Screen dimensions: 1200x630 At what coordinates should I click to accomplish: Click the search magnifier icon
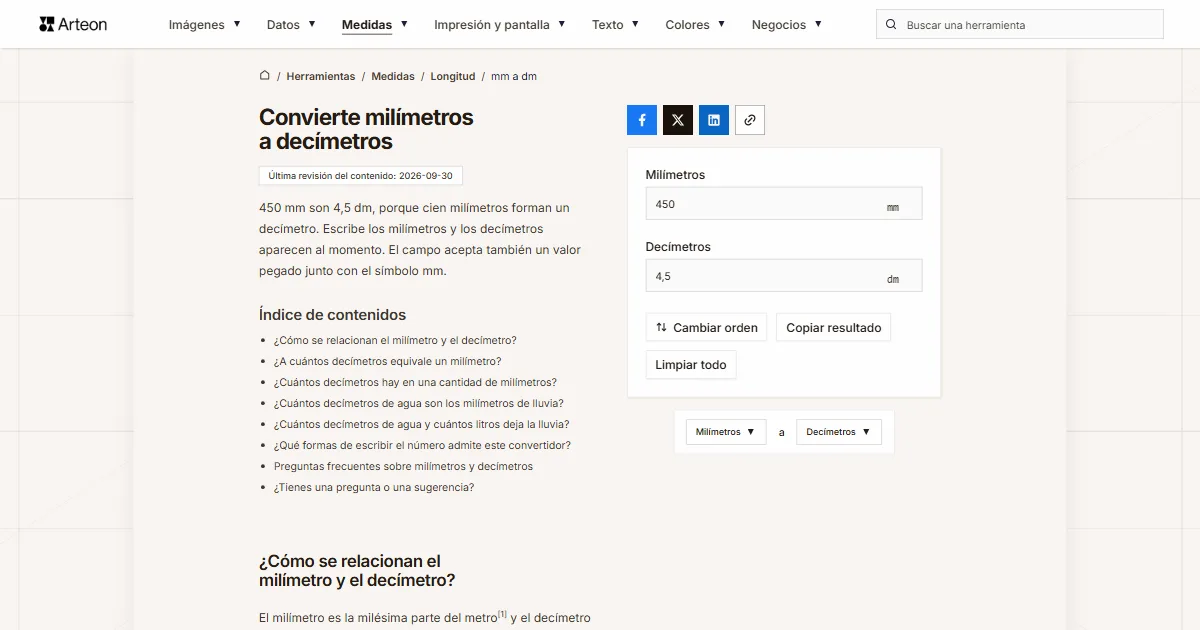coord(891,24)
